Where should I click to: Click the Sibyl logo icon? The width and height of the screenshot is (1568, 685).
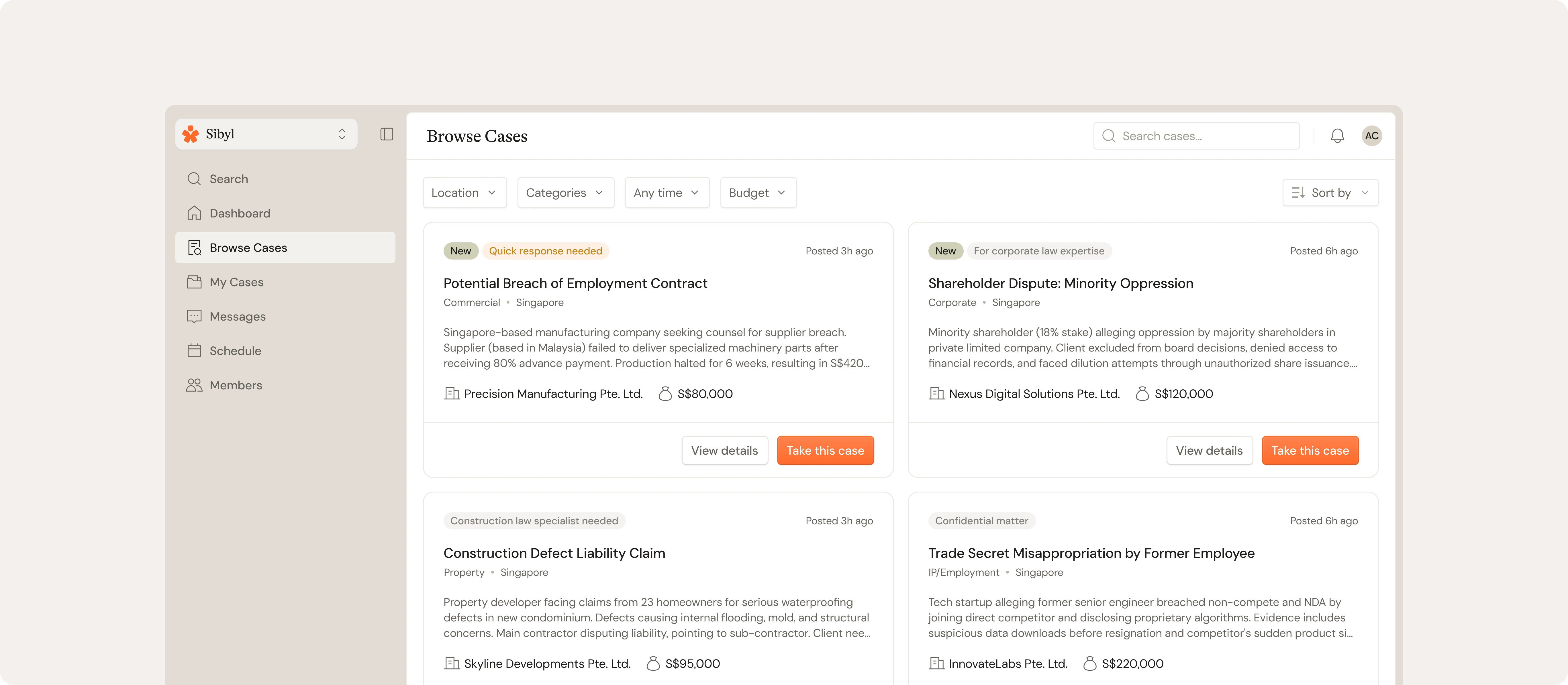(x=191, y=134)
